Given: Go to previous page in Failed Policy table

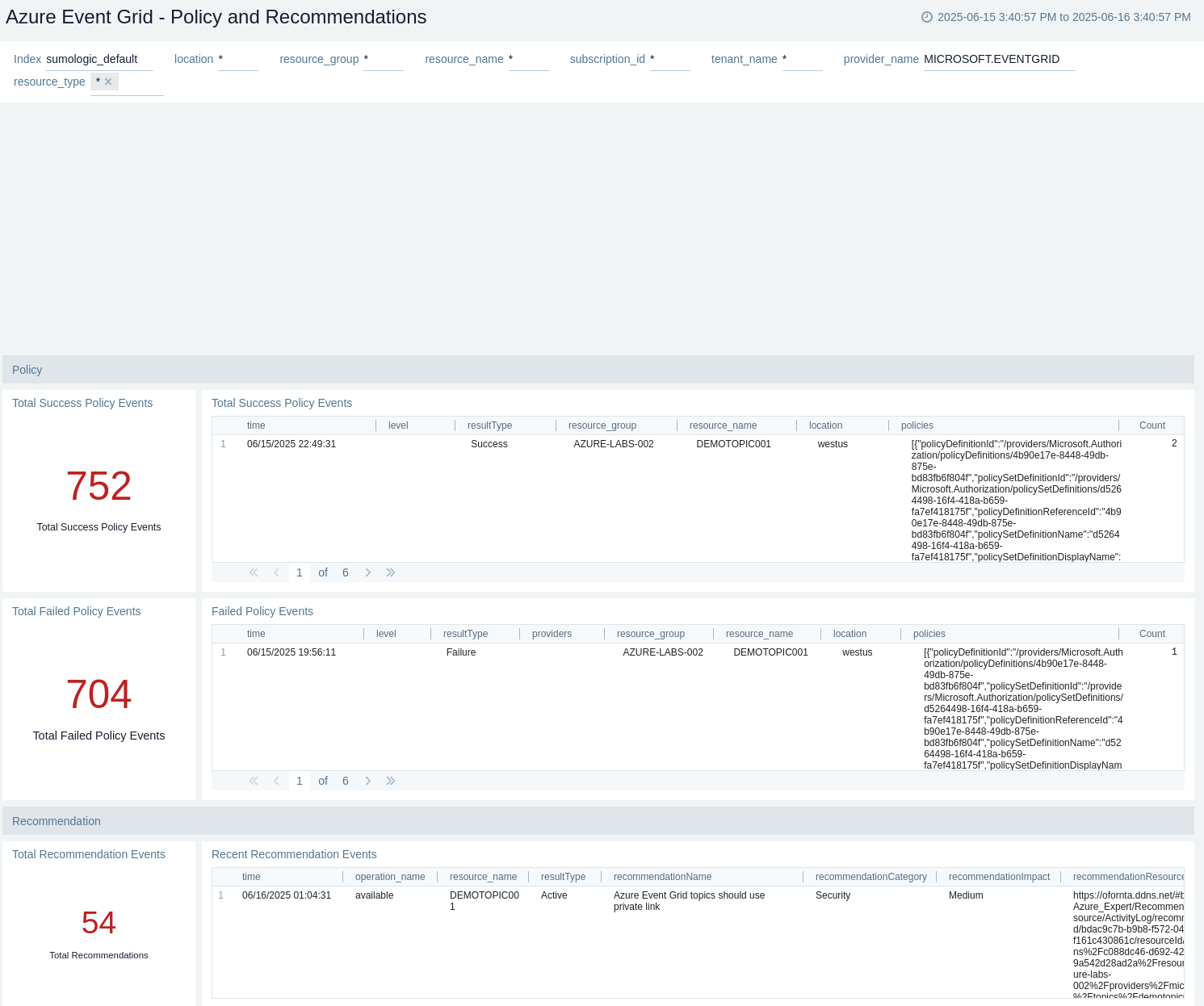Looking at the screenshot, I should (276, 781).
